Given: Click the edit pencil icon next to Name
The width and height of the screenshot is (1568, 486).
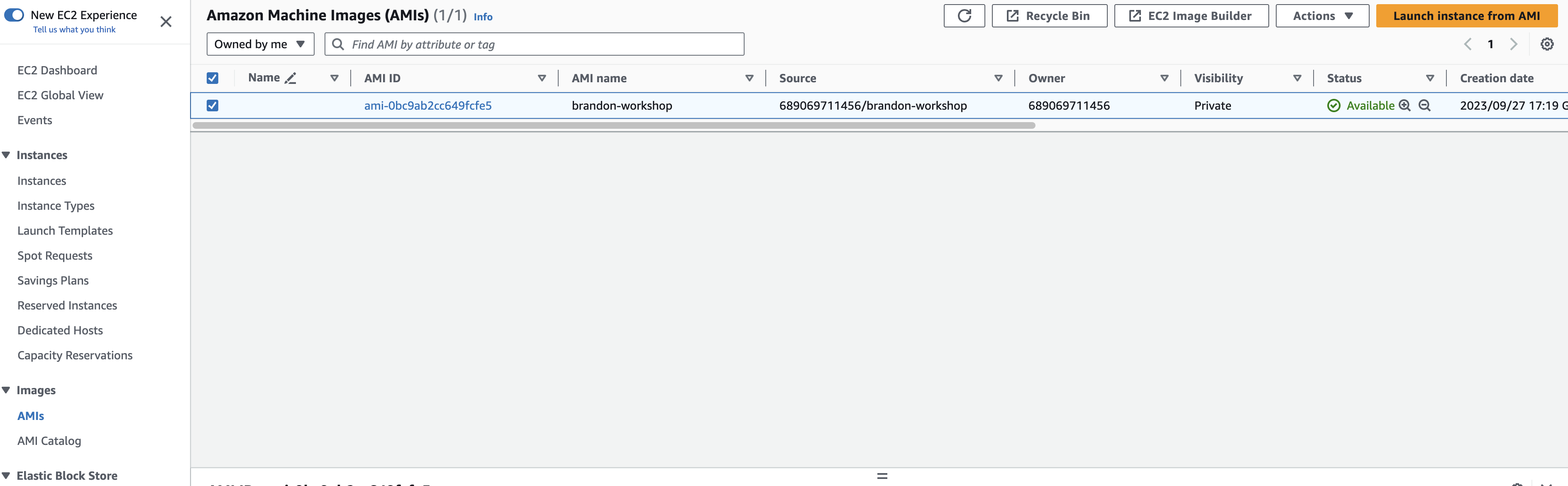Looking at the screenshot, I should pos(291,78).
